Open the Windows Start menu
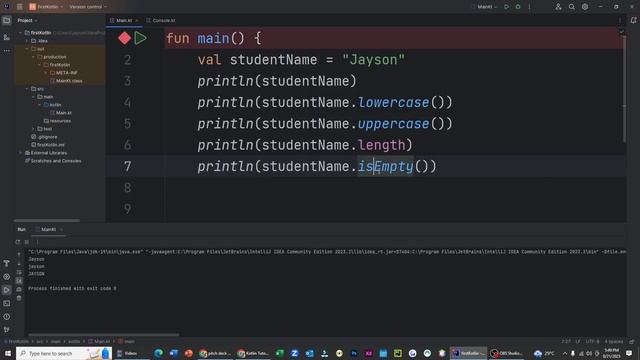This screenshot has height=360, width=640. pyautogui.click(x=8, y=353)
